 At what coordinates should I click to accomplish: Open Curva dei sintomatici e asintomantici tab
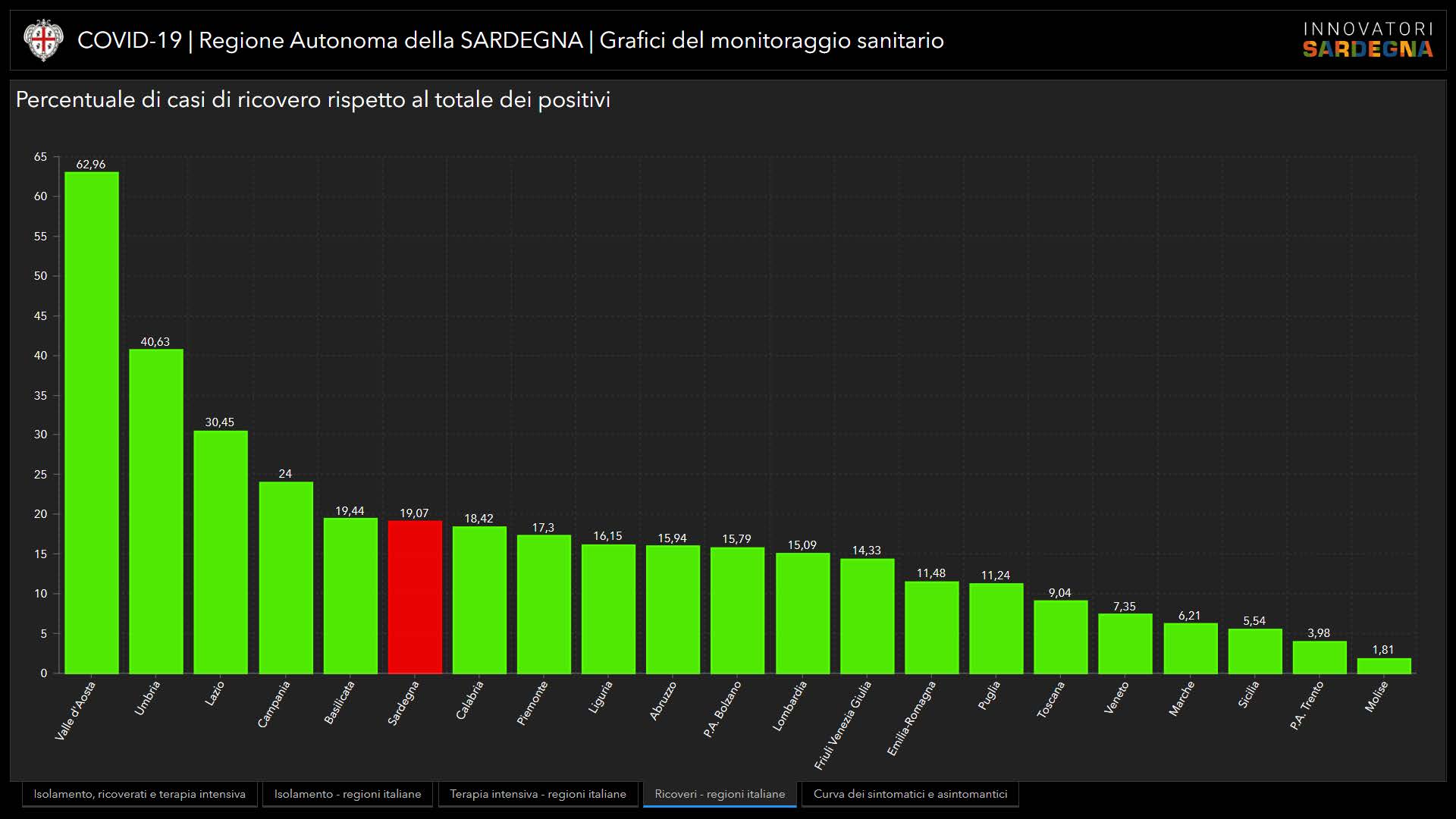pos(910,794)
